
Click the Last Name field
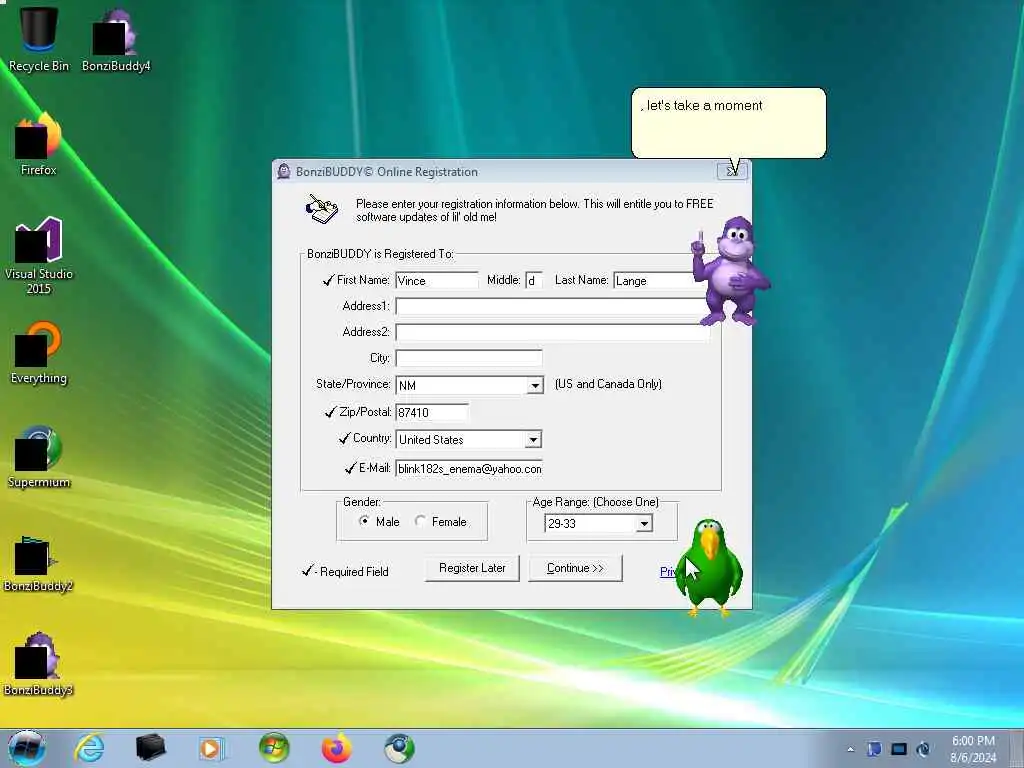click(x=656, y=281)
